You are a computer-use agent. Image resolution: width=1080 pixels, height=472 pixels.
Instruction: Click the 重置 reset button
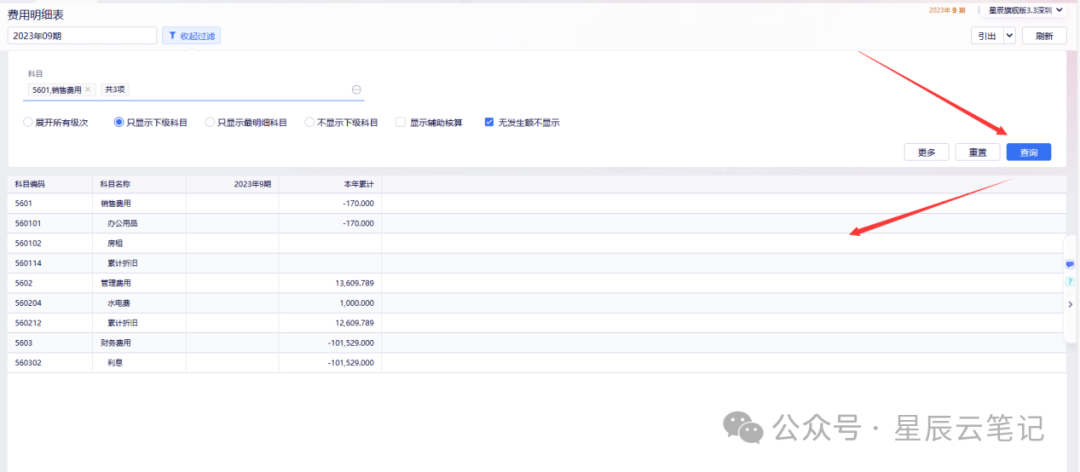[x=977, y=152]
